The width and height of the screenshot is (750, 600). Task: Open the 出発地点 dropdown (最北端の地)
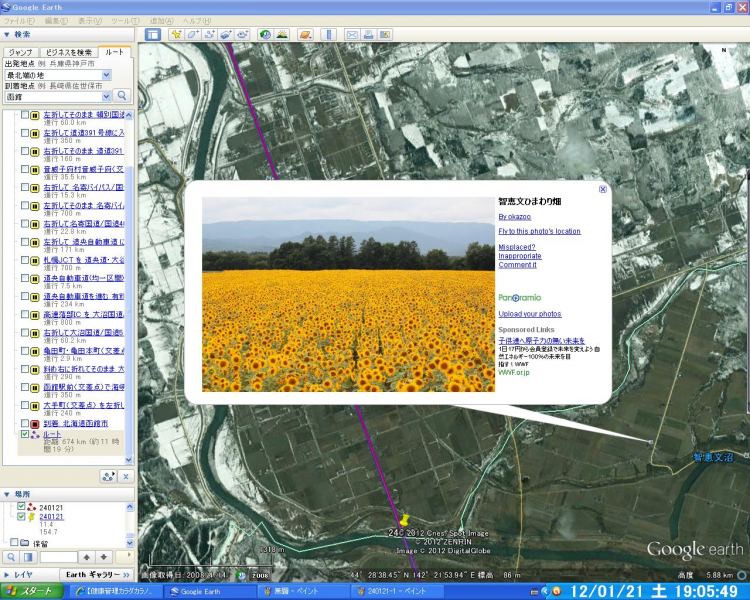pyautogui.click(x=106, y=75)
